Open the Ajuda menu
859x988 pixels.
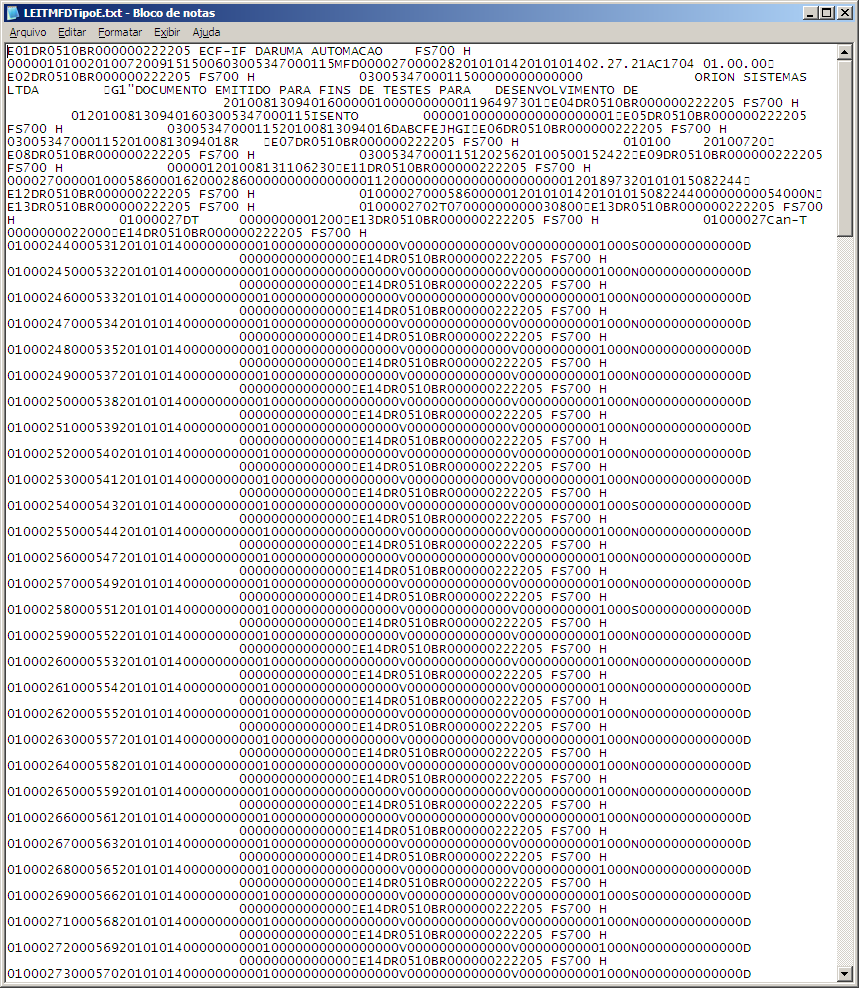[206, 32]
